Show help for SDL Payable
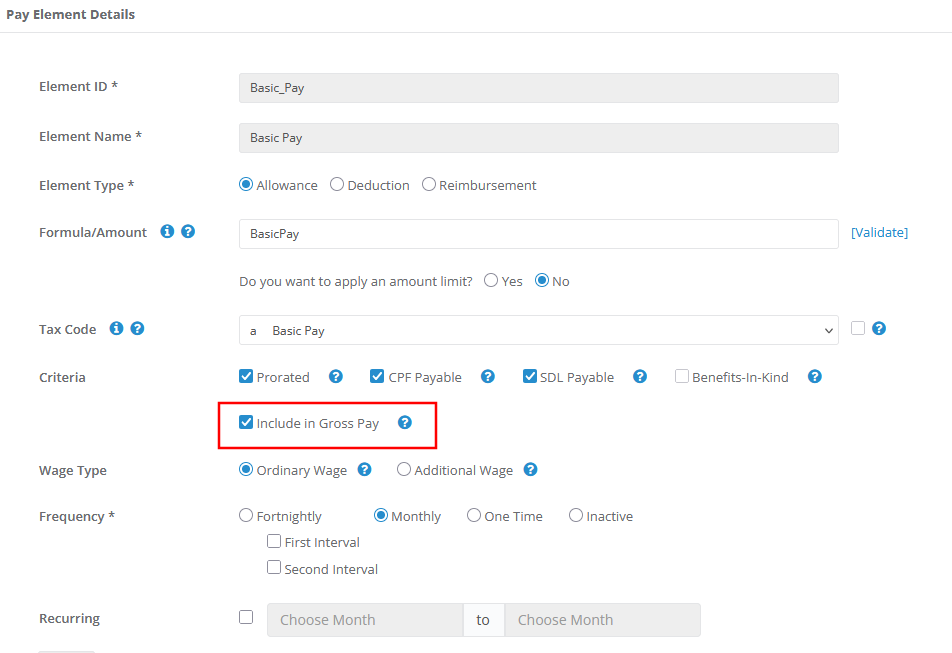The image size is (952, 653). click(640, 377)
